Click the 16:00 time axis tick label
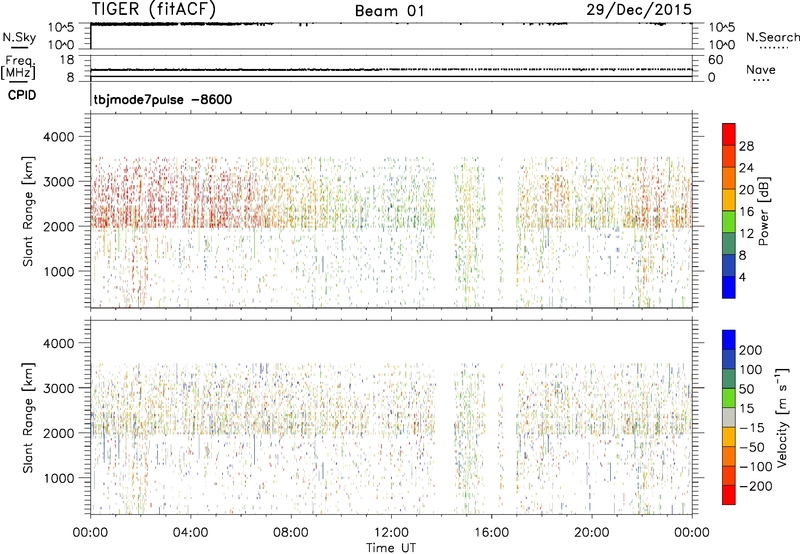The width and height of the screenshot is (800, 554). 492,533
